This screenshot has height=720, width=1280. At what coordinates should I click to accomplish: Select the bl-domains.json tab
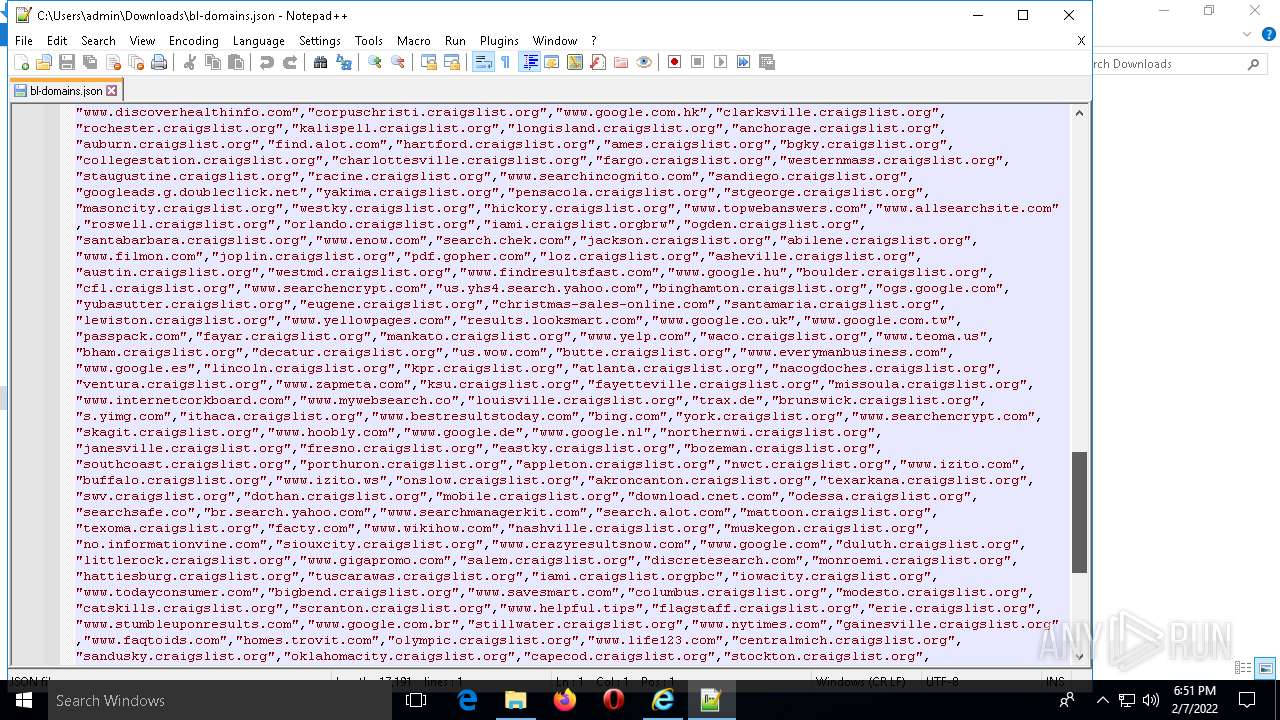click(x=66, y=90)
